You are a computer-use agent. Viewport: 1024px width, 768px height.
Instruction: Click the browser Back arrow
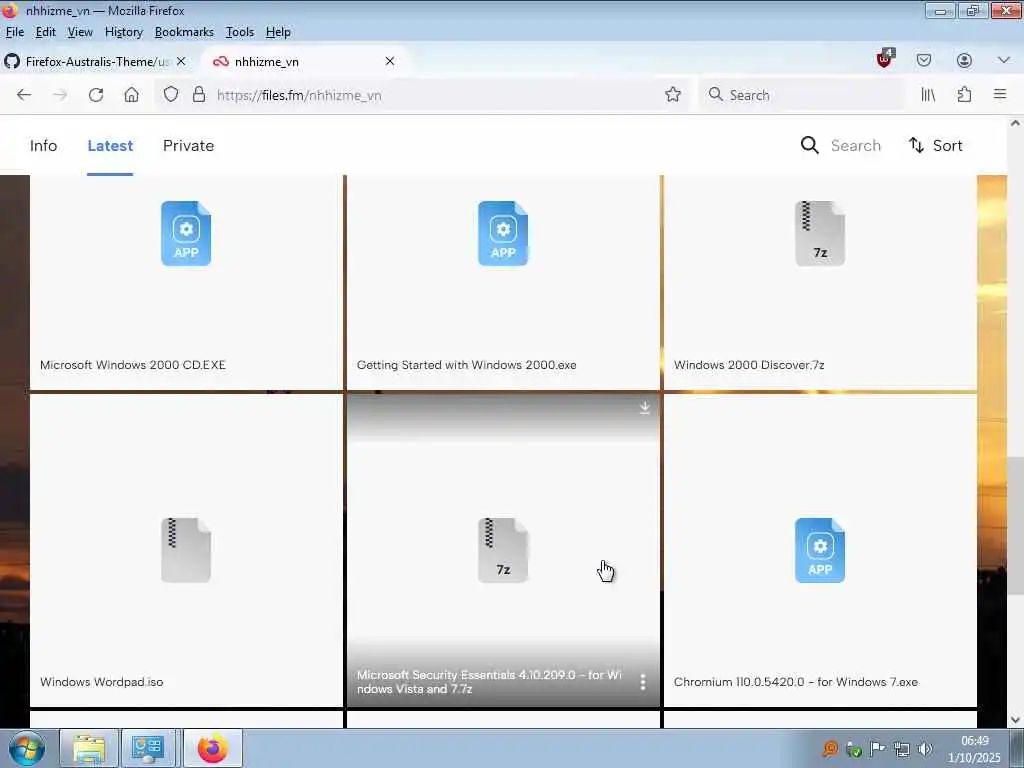(24, 95)
